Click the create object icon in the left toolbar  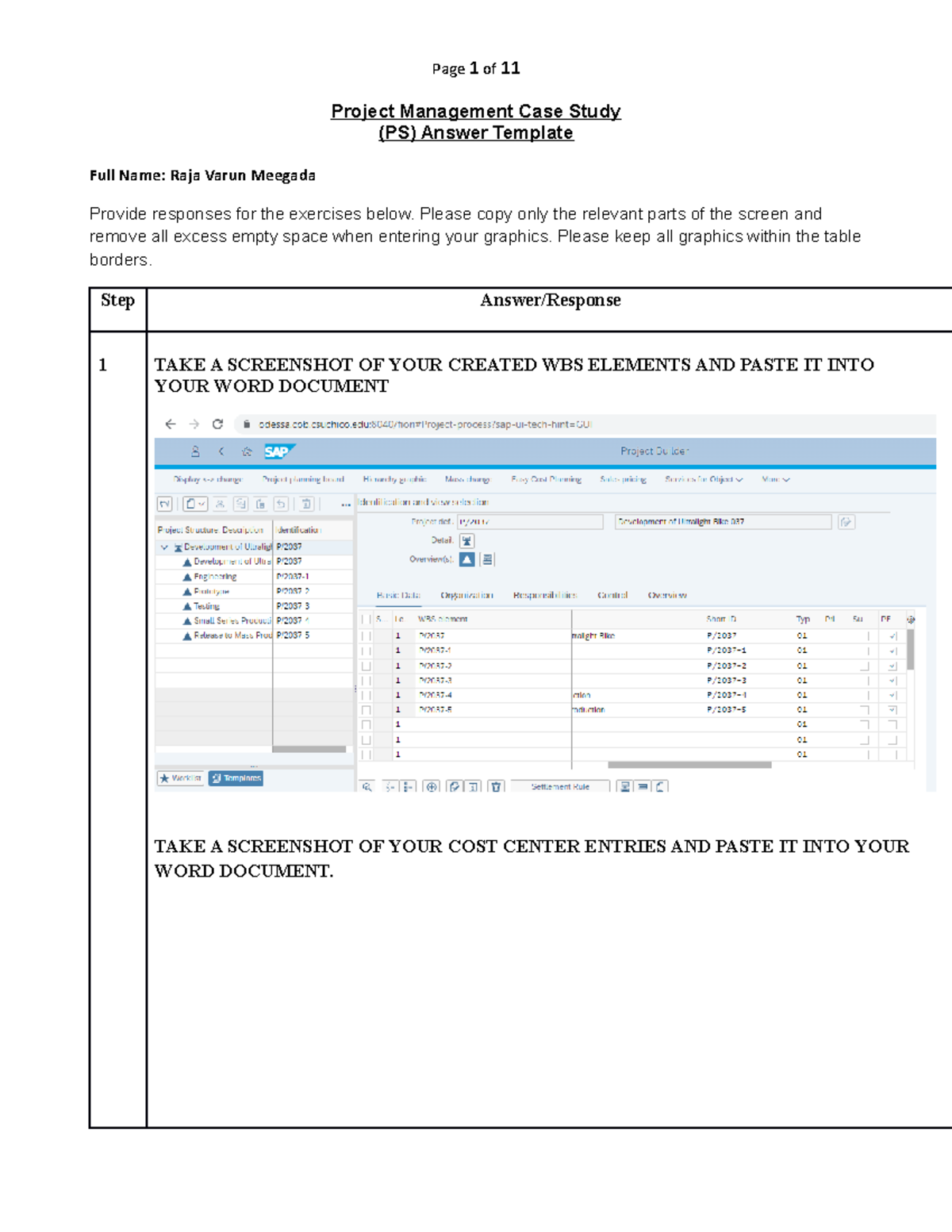click(x=190, y=505)
